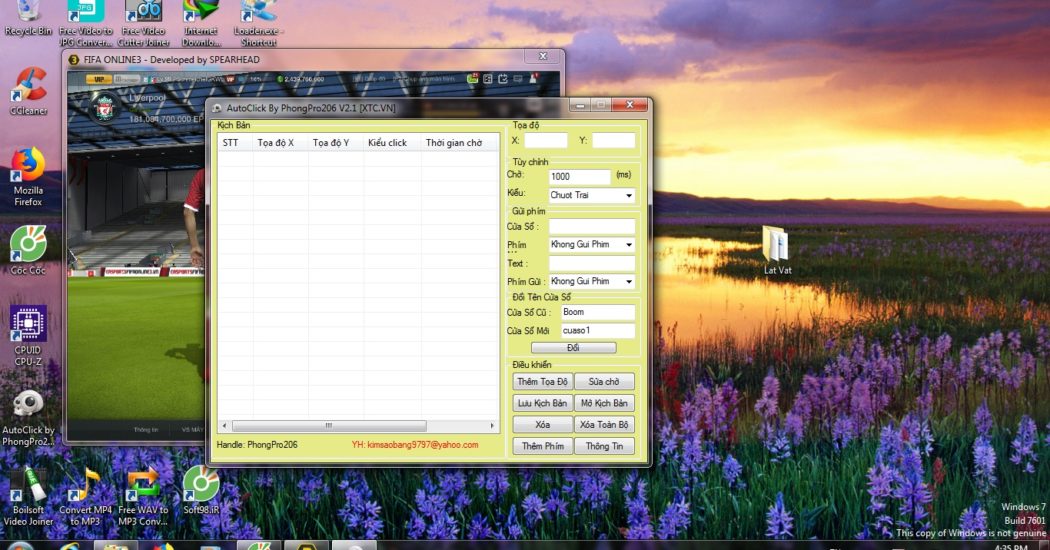Click the Sửa chờ button
The width and height of the screenshot is (1050, 550).
click(604, 381)
